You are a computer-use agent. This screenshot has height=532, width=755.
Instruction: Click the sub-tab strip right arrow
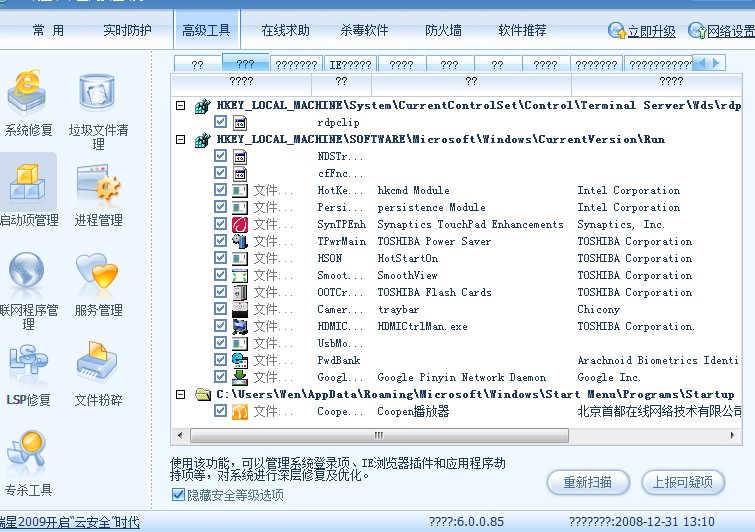pos(716,63)
